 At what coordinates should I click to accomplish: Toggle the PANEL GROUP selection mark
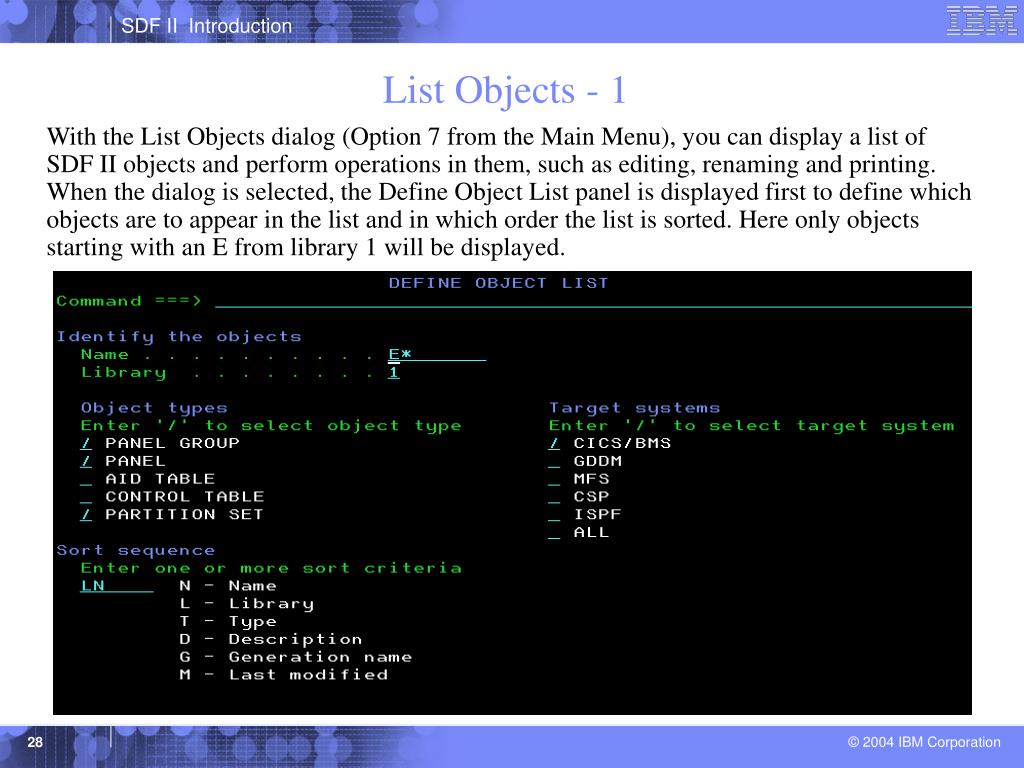coord(86,443)
